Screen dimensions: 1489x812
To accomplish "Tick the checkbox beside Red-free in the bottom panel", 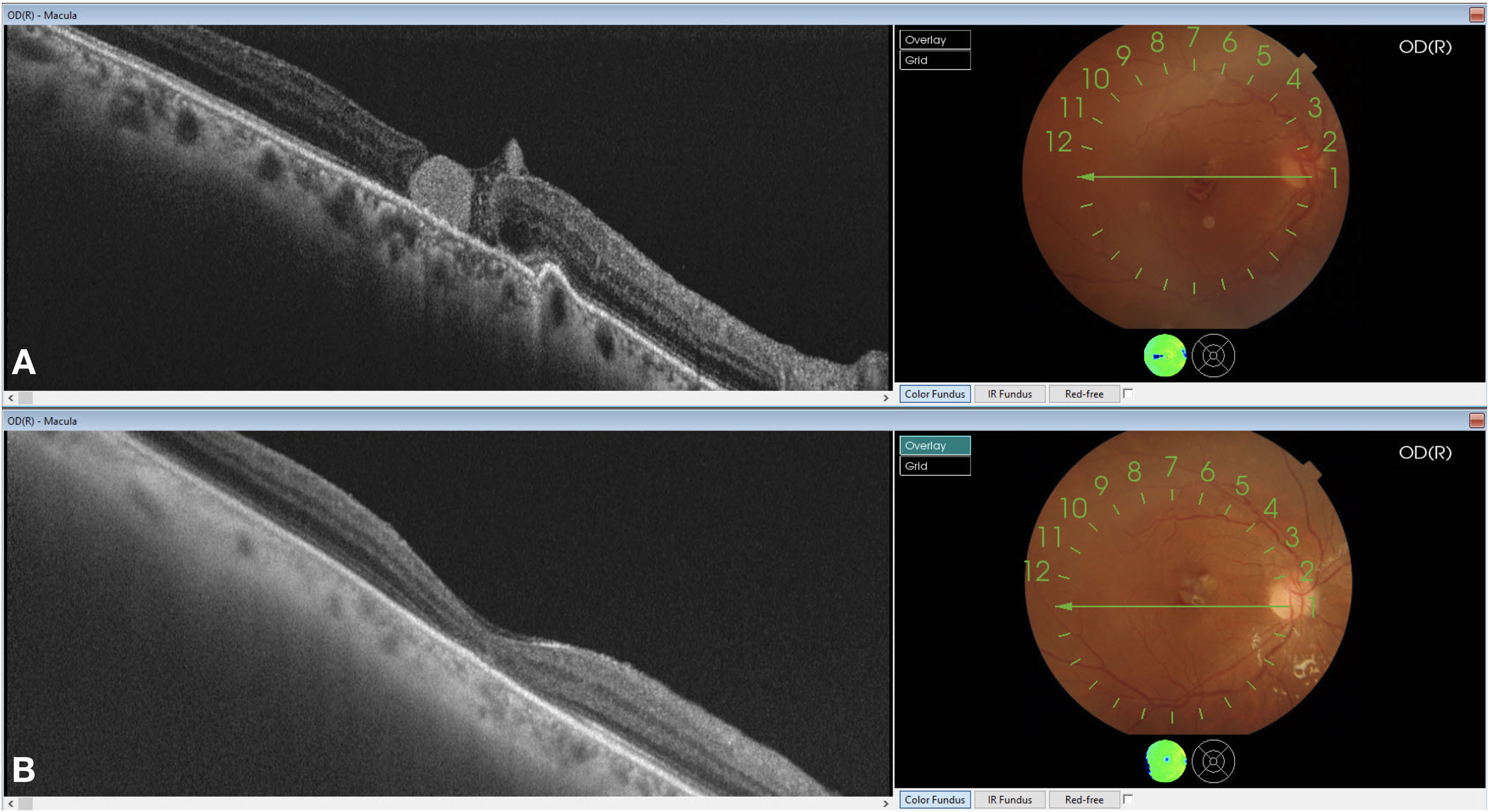I will (1128, 799).
